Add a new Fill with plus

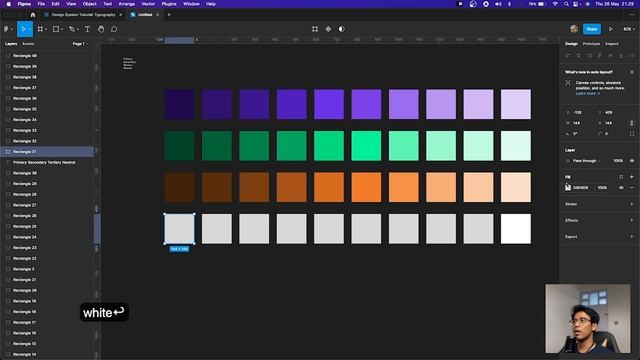tap(632, 177)
